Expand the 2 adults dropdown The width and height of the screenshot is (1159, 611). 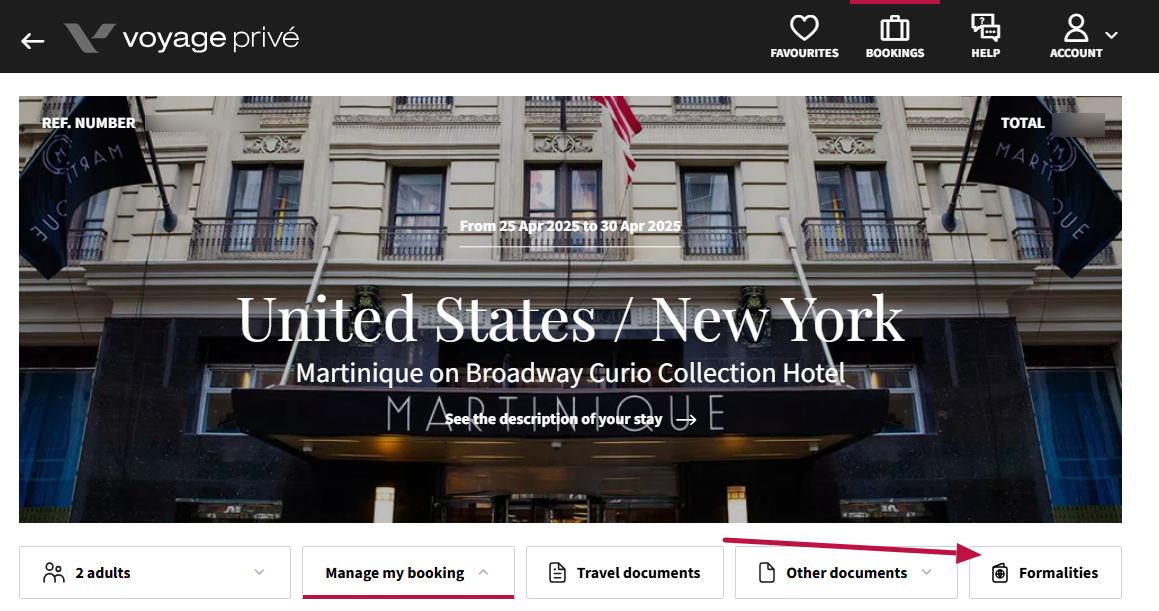[155, 573]
